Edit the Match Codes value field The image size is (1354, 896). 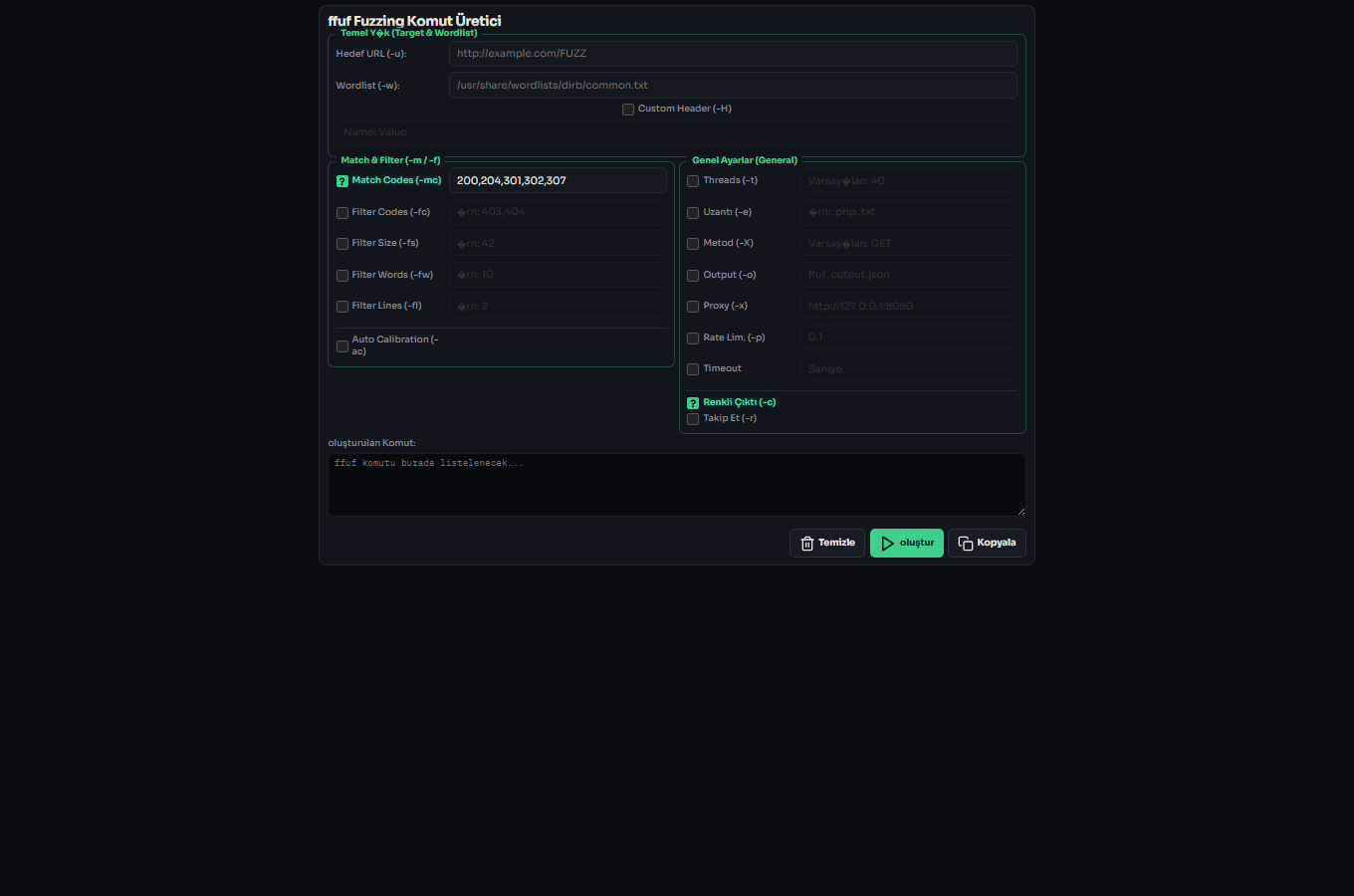tap(558, 181)
